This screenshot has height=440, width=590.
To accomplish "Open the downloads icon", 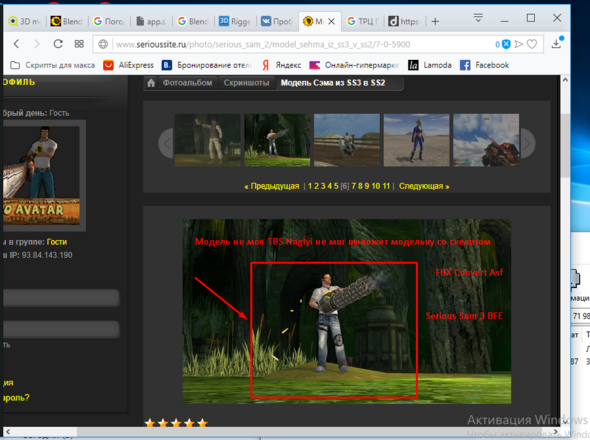I will [x=556, y=44].
